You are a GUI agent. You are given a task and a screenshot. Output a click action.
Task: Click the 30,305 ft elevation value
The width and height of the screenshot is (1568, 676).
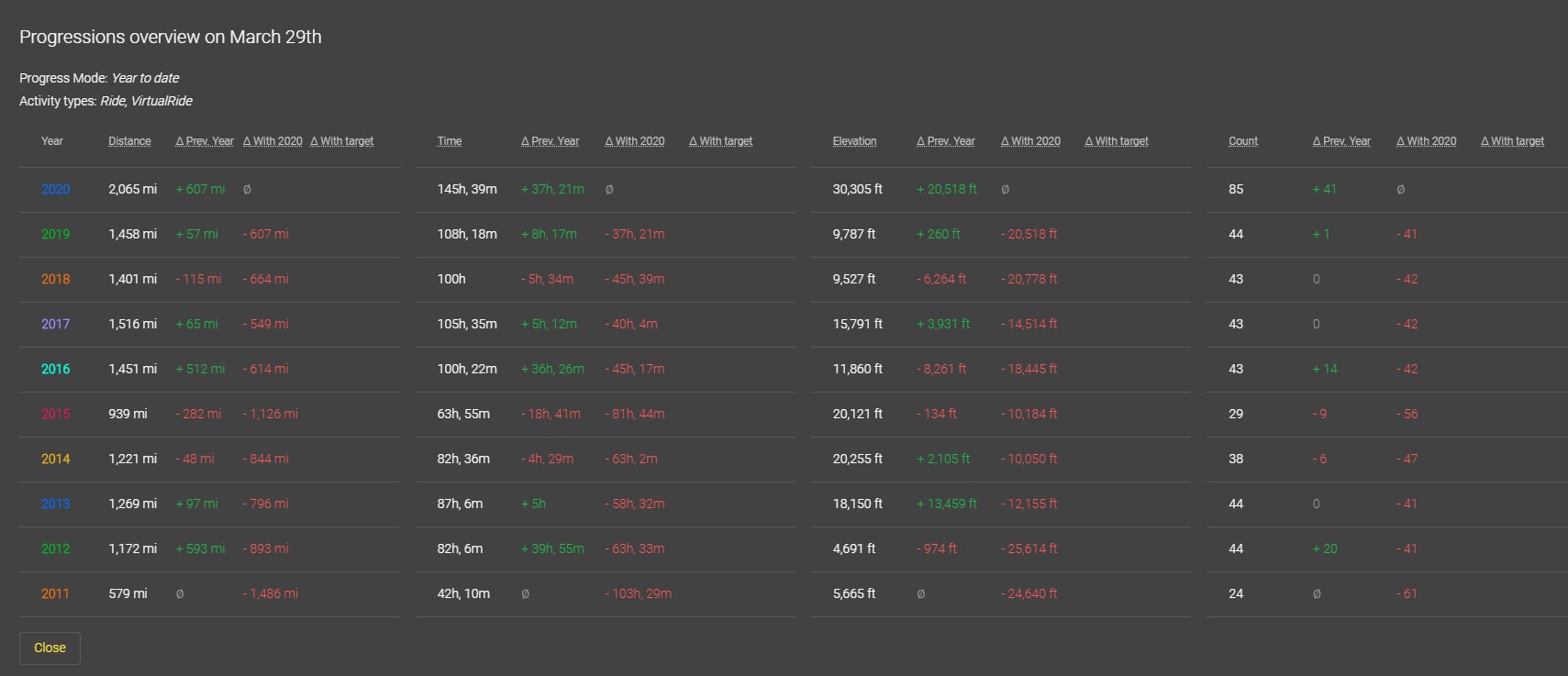[x=857, y=189]
